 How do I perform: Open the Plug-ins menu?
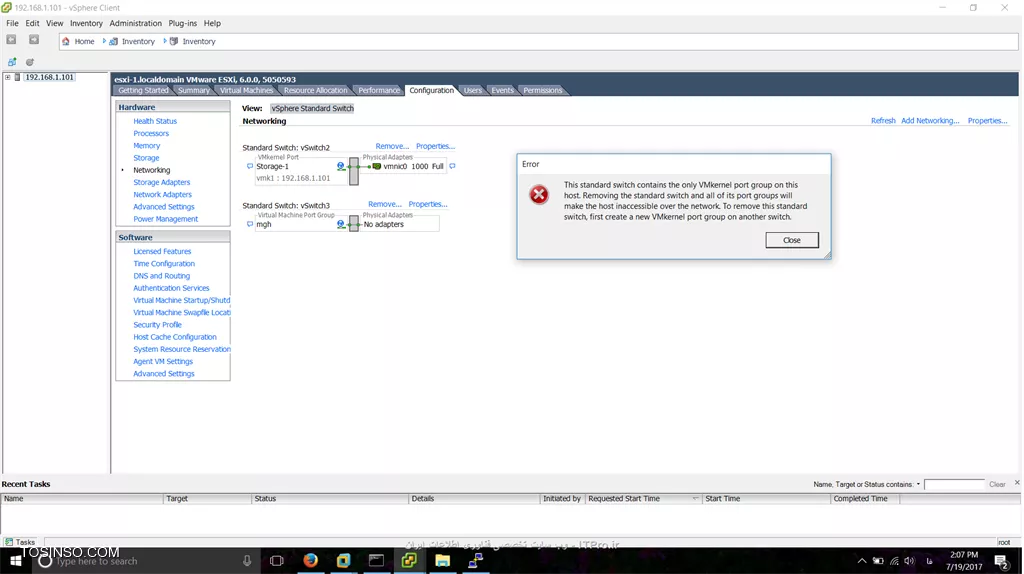[x=182, y=23]
